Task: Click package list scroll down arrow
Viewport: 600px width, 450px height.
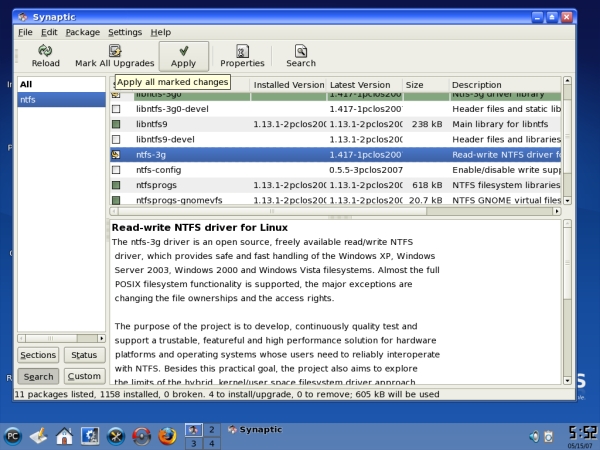Action: (x=567, y=201)
